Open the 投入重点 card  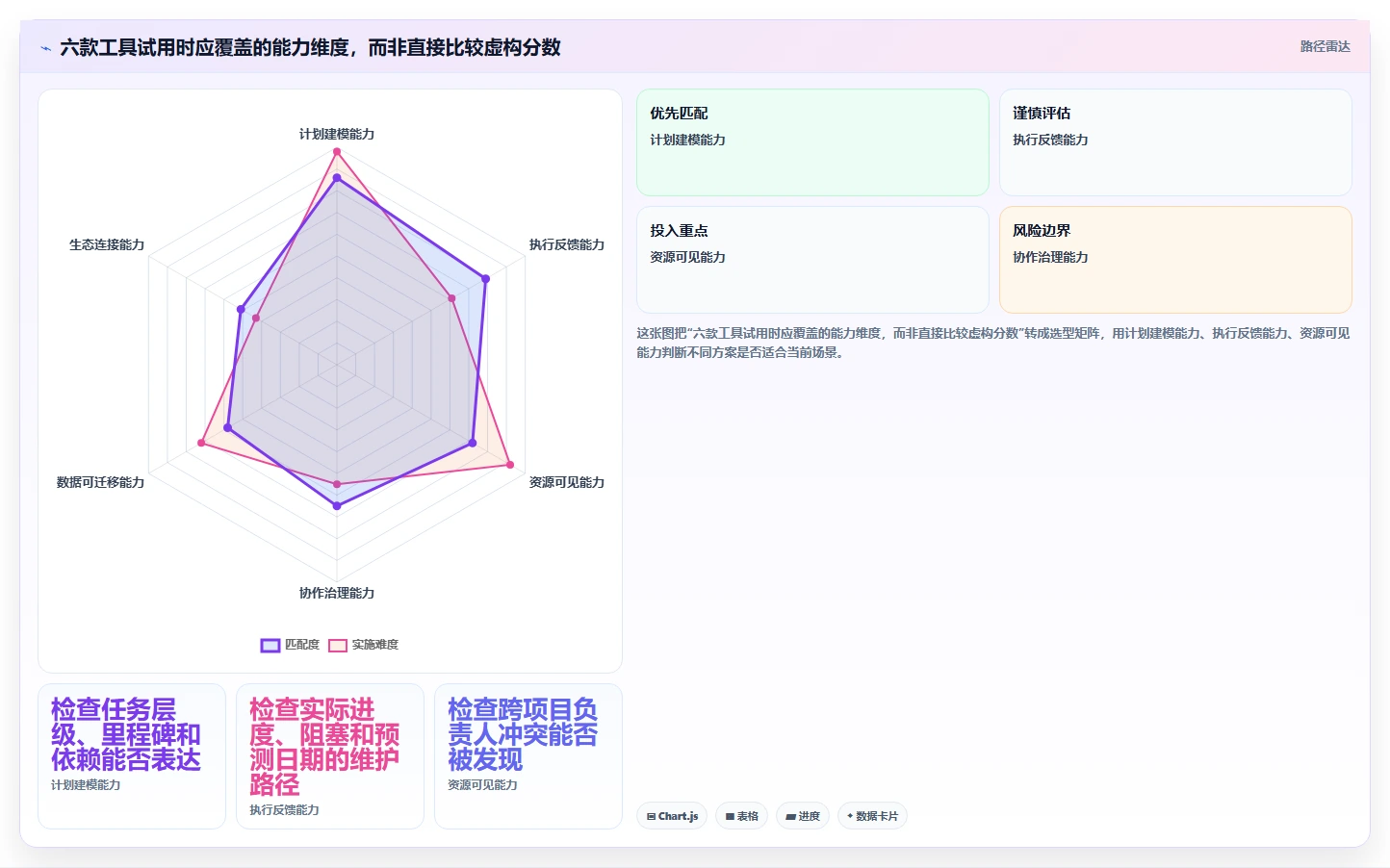(x=812, y=260)
